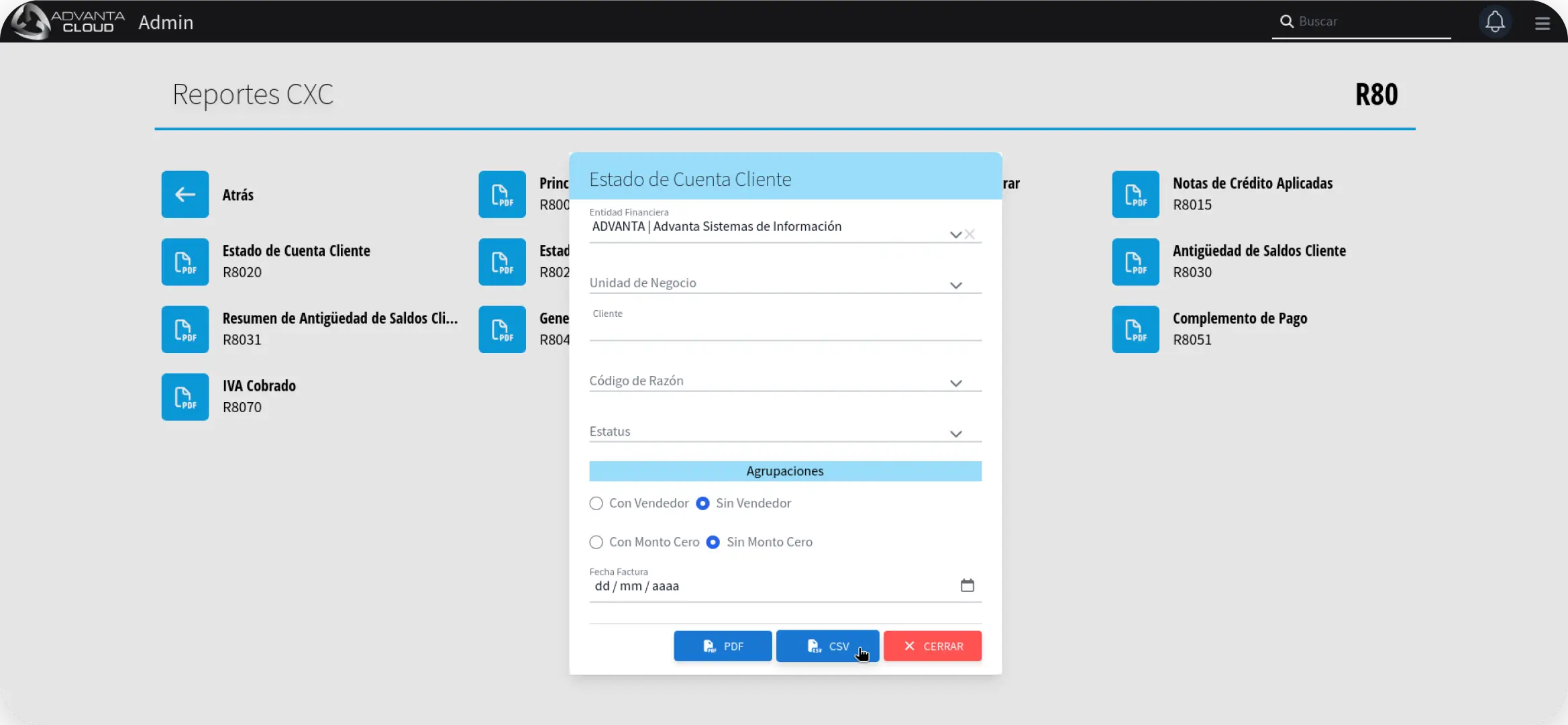
Task: Select the Con Vendedor radio option
Action: click(596, 503)
